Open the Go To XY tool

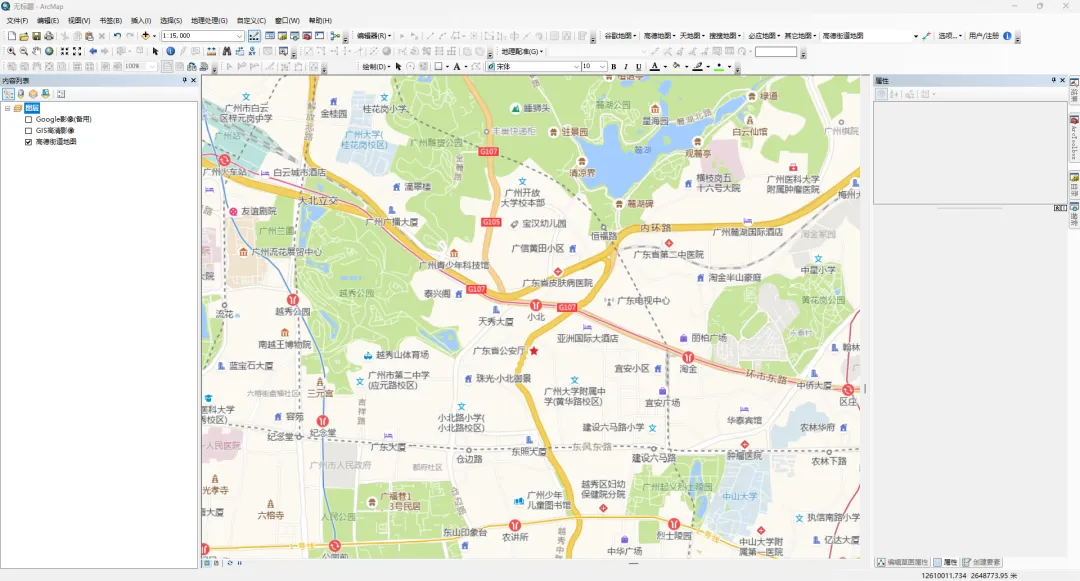(x=253, y=51)
